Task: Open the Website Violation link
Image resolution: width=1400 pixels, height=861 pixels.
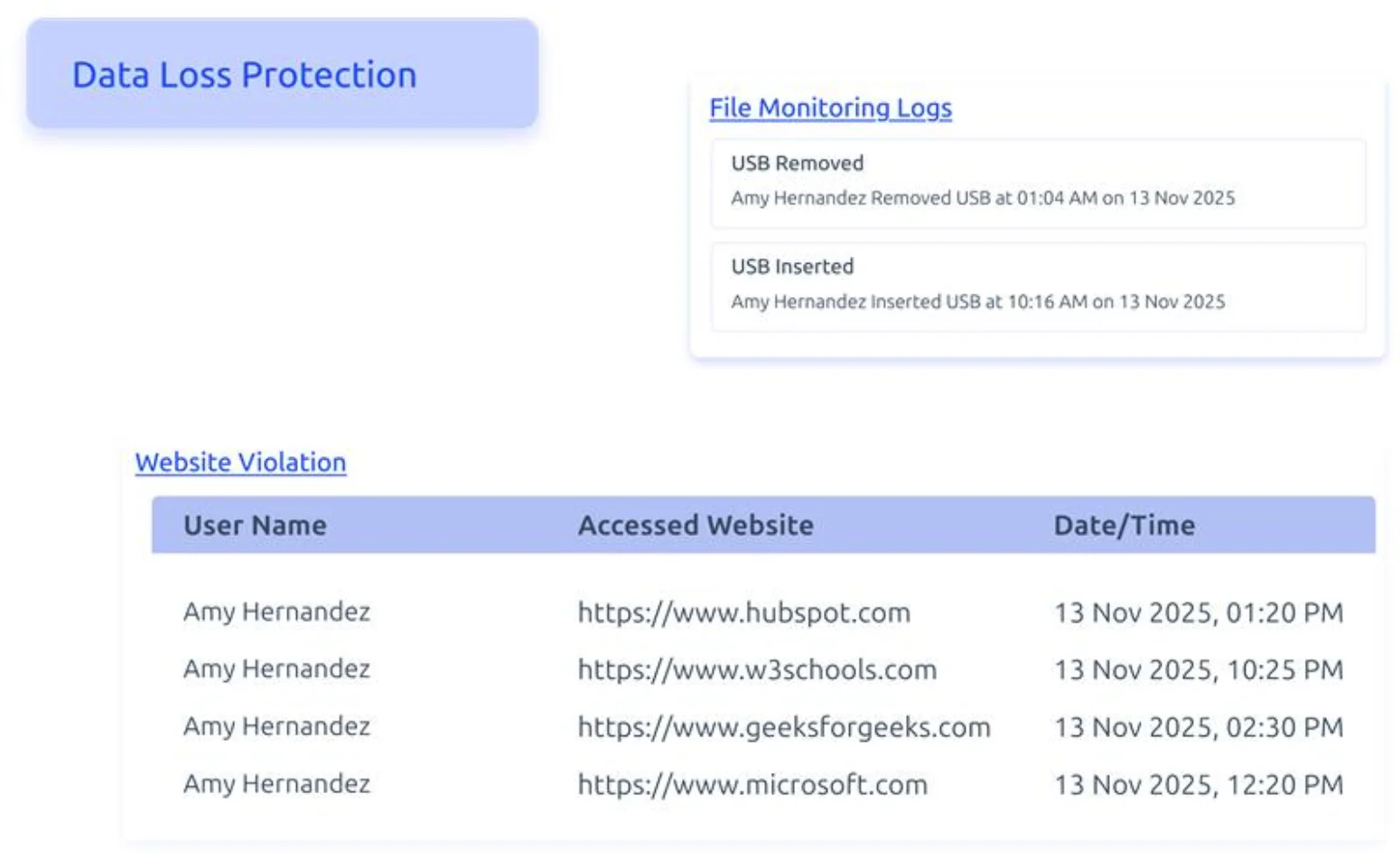Action: [x=239, y=463]
